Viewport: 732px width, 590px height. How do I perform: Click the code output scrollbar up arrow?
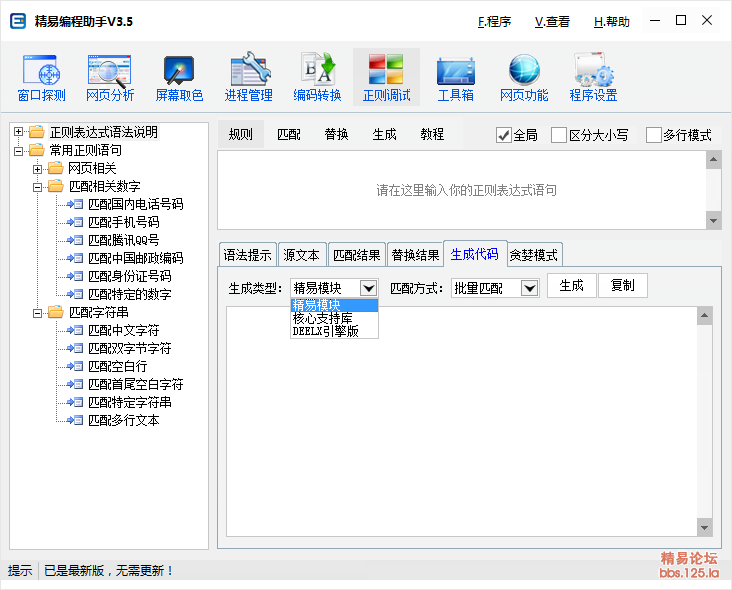pos(704,316)
